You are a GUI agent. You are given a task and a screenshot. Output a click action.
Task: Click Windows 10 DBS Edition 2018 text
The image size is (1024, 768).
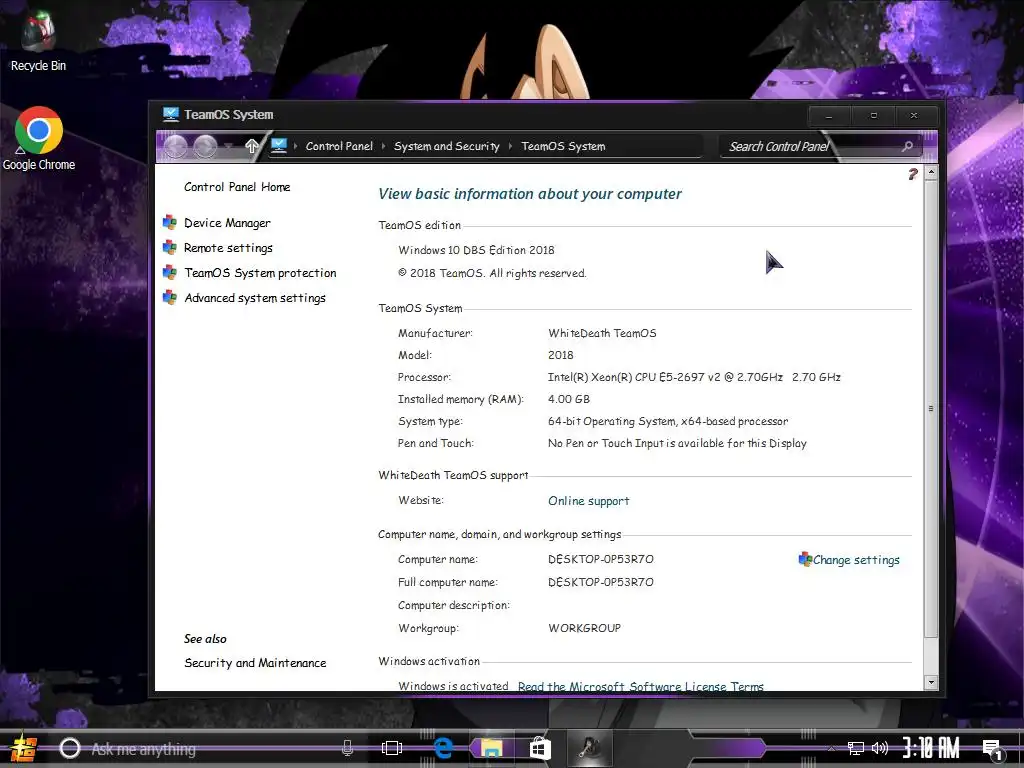point(476,250)
